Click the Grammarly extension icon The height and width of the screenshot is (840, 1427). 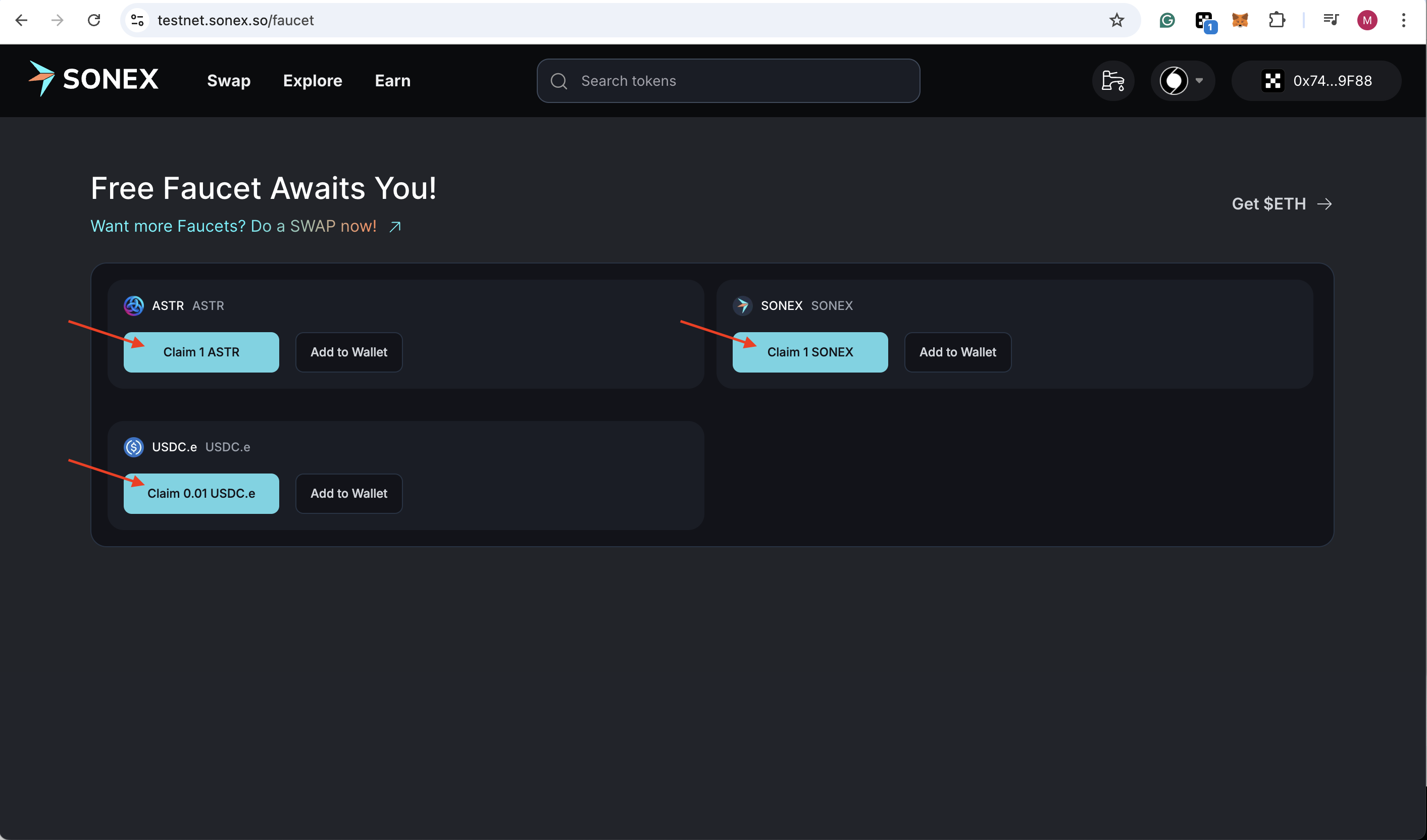(1167, 20)
